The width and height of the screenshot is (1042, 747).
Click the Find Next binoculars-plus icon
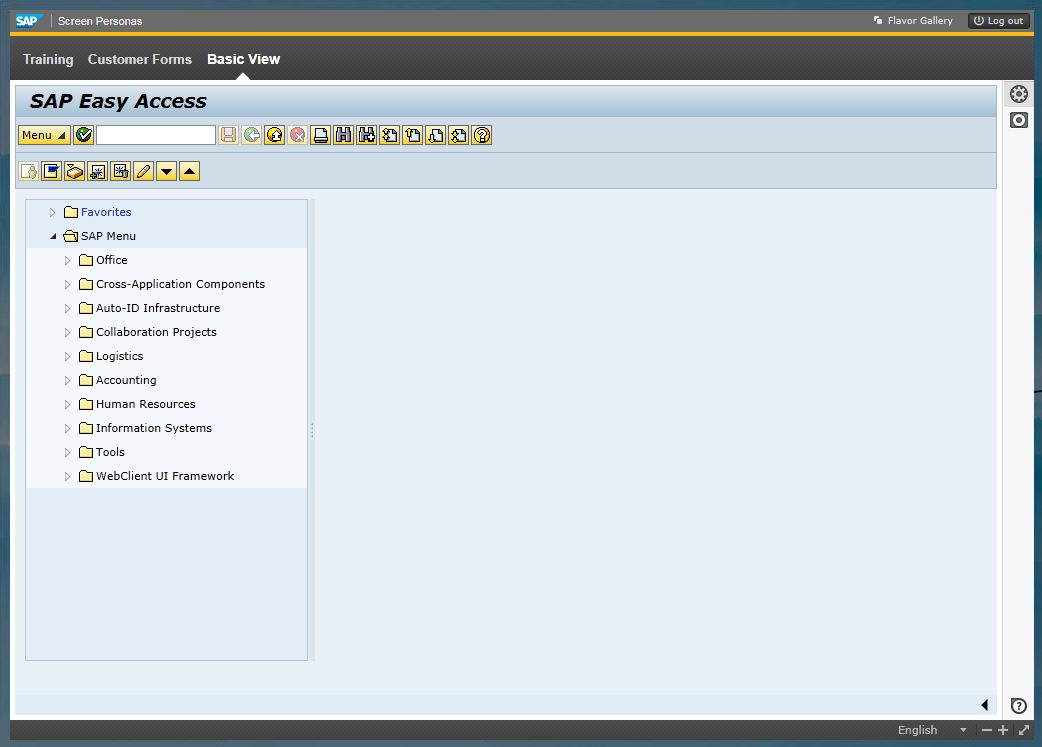pos(367,136)
